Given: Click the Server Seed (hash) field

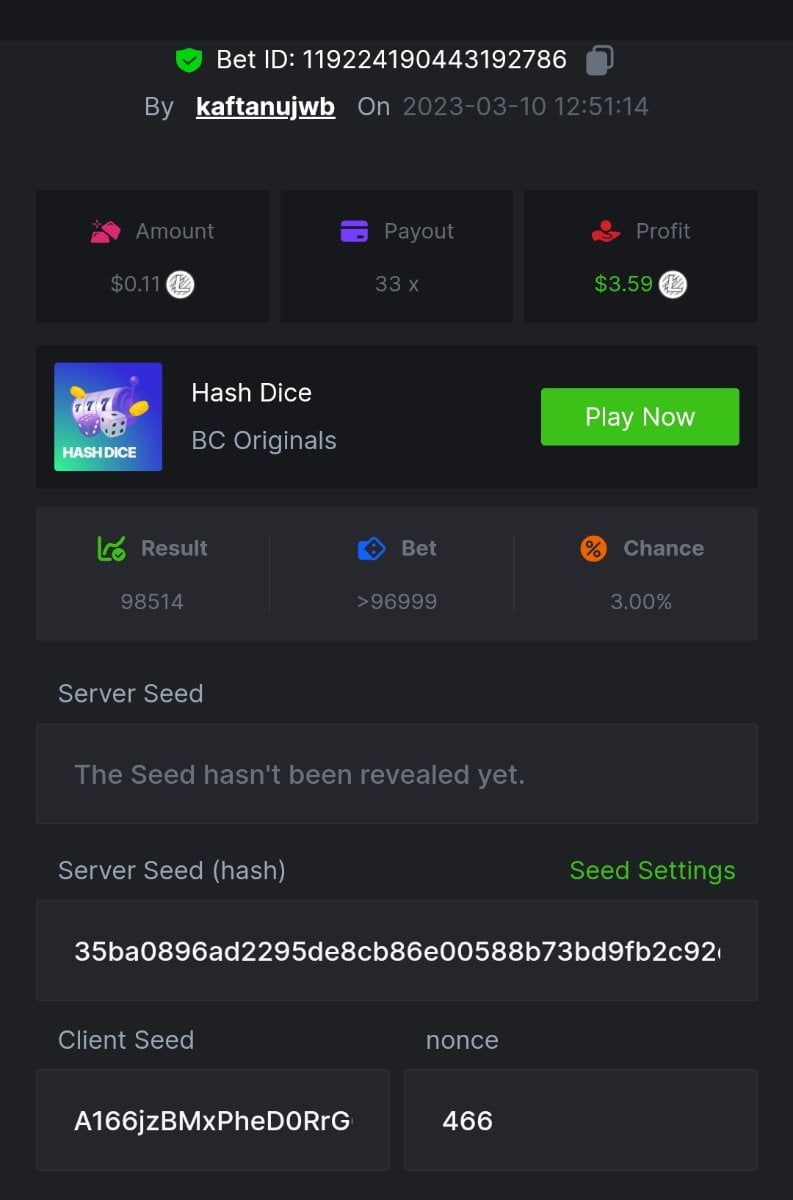Looking at the screenshot, I should [x=396, y=951].
